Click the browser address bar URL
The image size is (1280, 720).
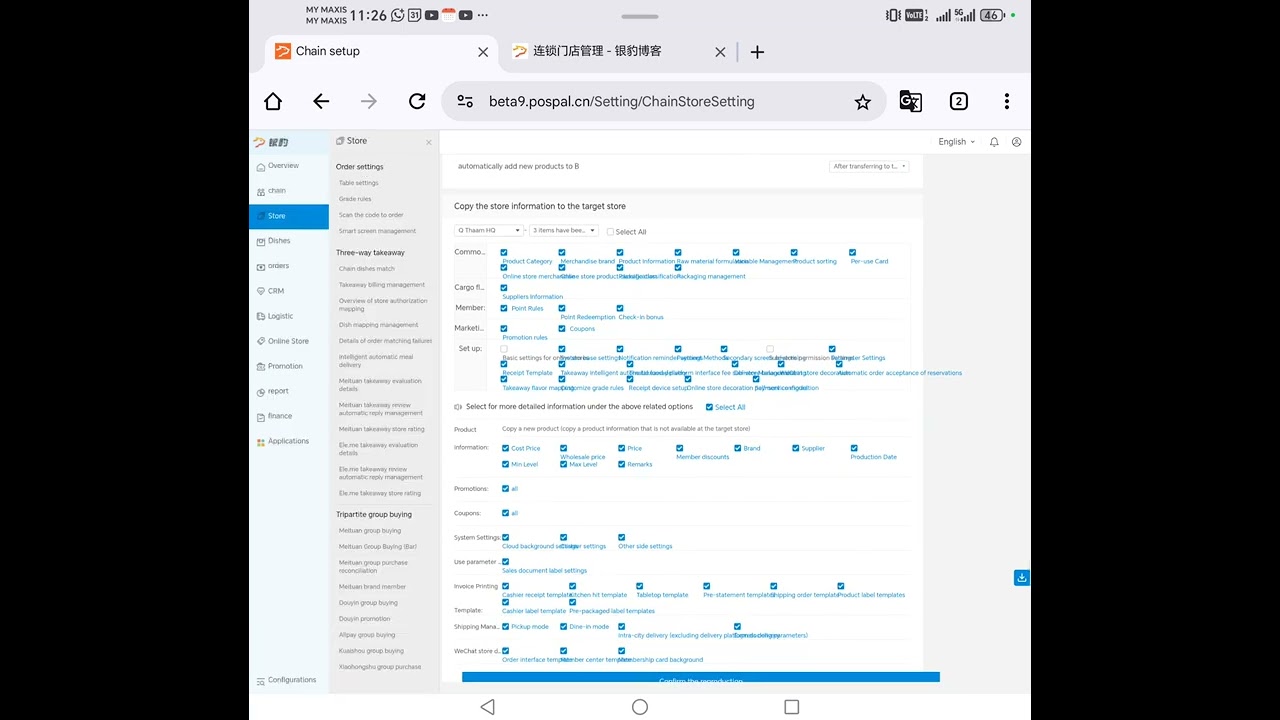coord(621,101)
